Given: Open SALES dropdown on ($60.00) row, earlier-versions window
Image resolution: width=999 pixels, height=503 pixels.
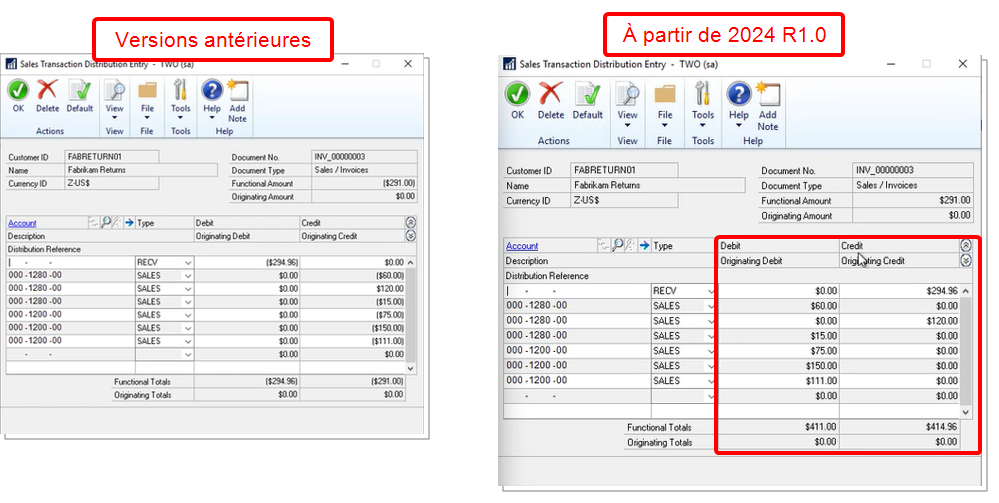Looking at the screenshot, I should (x=188, y=276).
